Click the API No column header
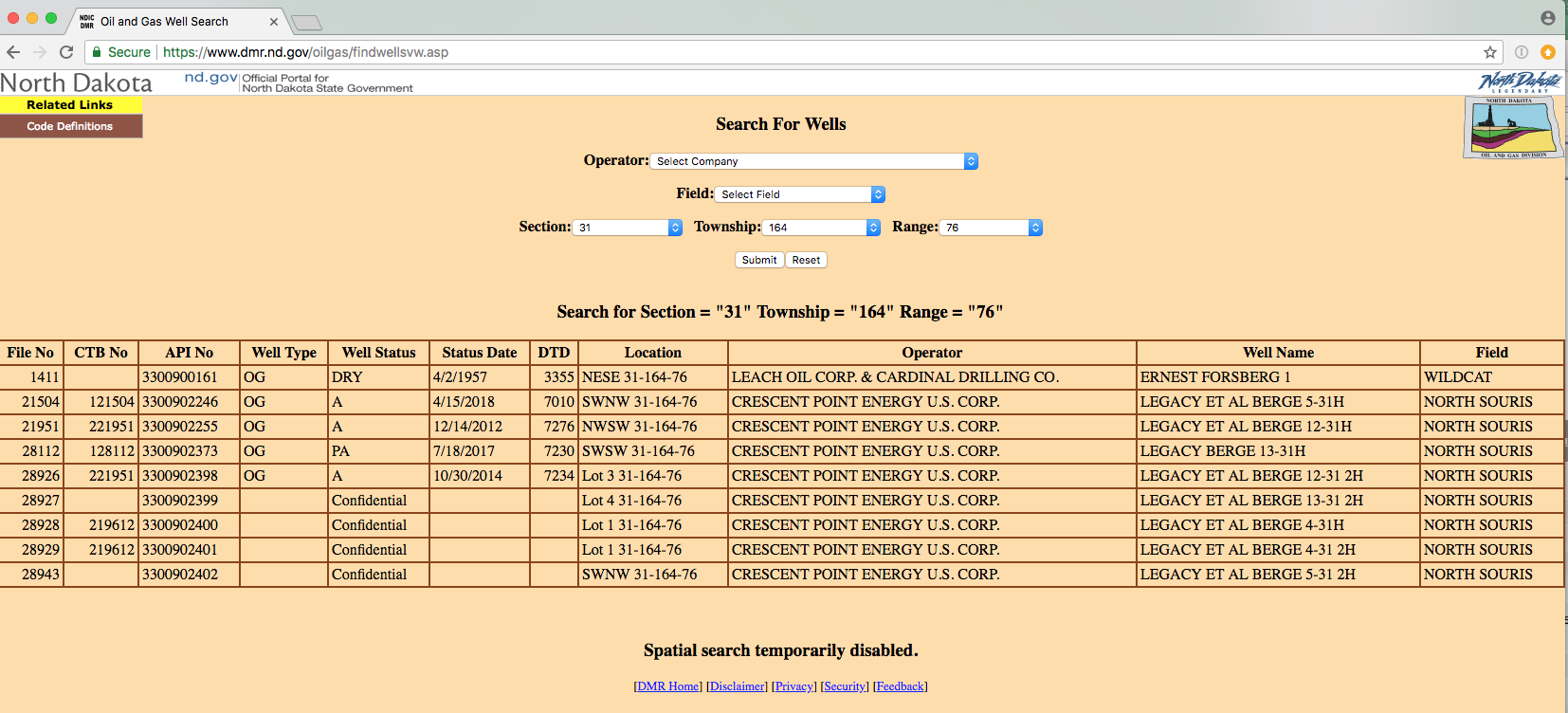1568x713 pixels. pos(190,353)
